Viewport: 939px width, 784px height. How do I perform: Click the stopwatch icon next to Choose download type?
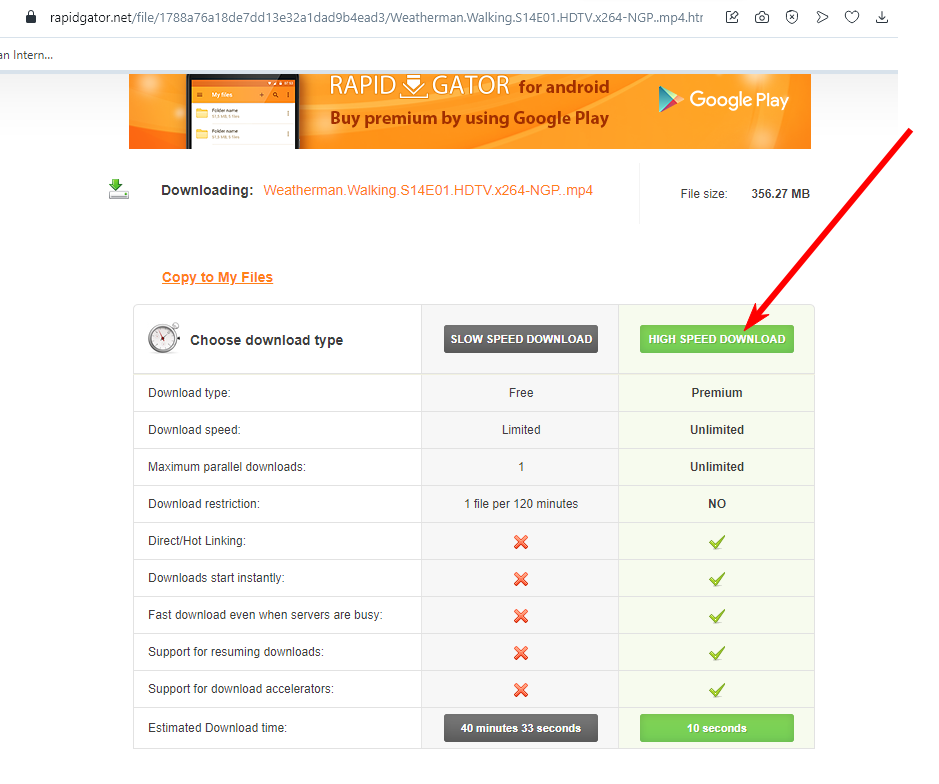tap(163, 338)
